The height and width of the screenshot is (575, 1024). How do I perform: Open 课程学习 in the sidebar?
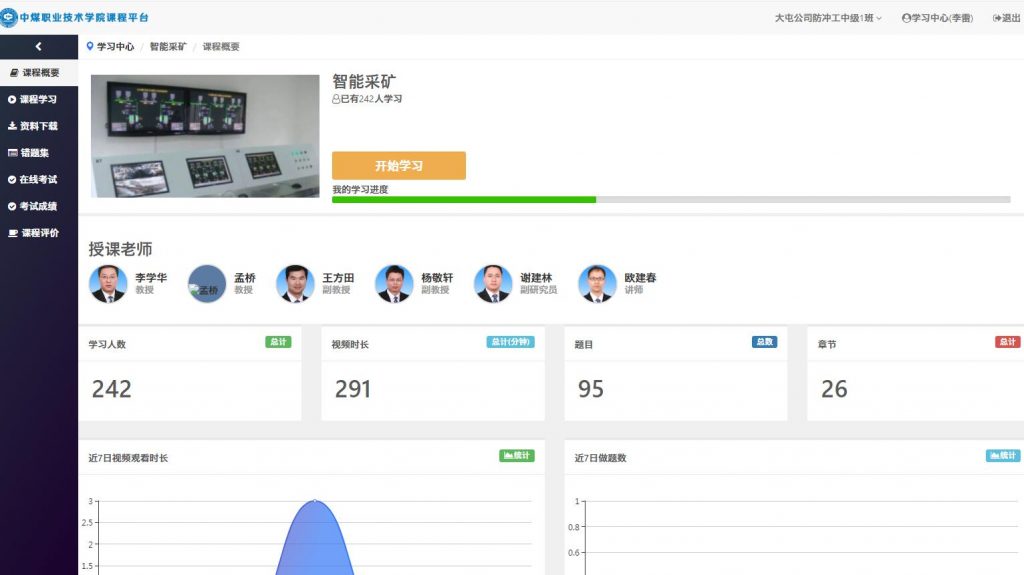(39, 99)
